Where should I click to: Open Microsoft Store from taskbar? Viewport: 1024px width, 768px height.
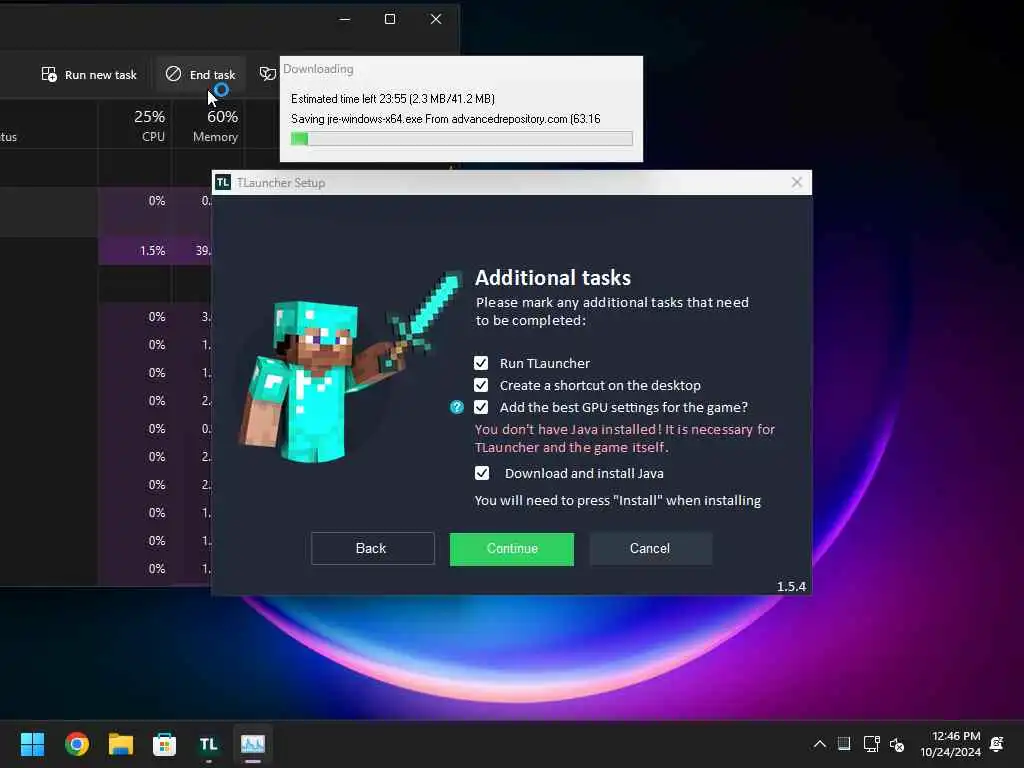pyautogui.click(x=165, y=744)
